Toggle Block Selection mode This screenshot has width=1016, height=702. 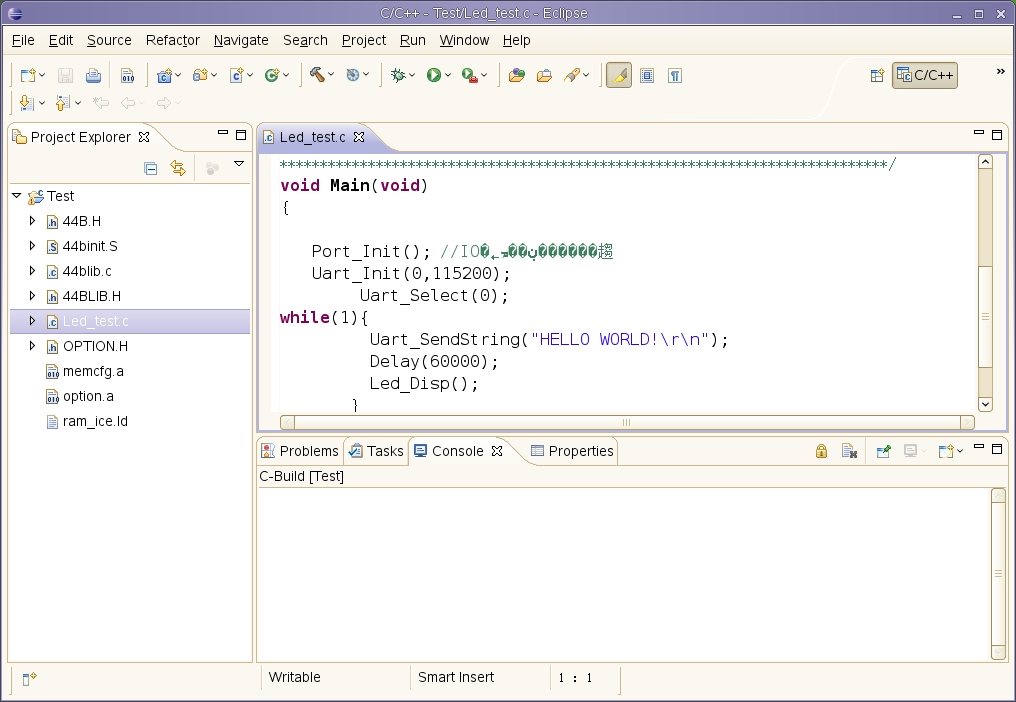647,76
